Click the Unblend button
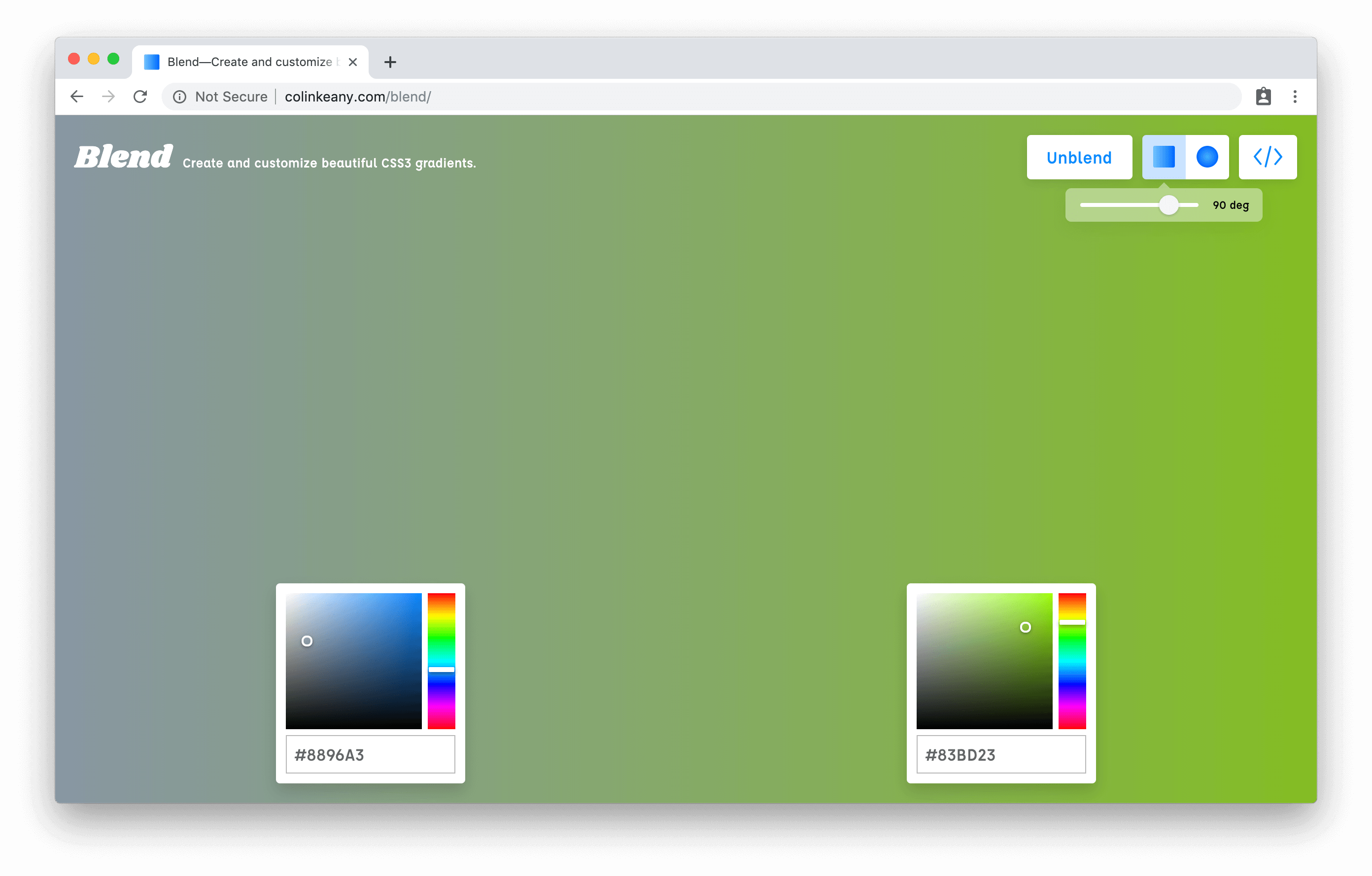Viewport: 1372px width, 876px height. [1079, 157]
